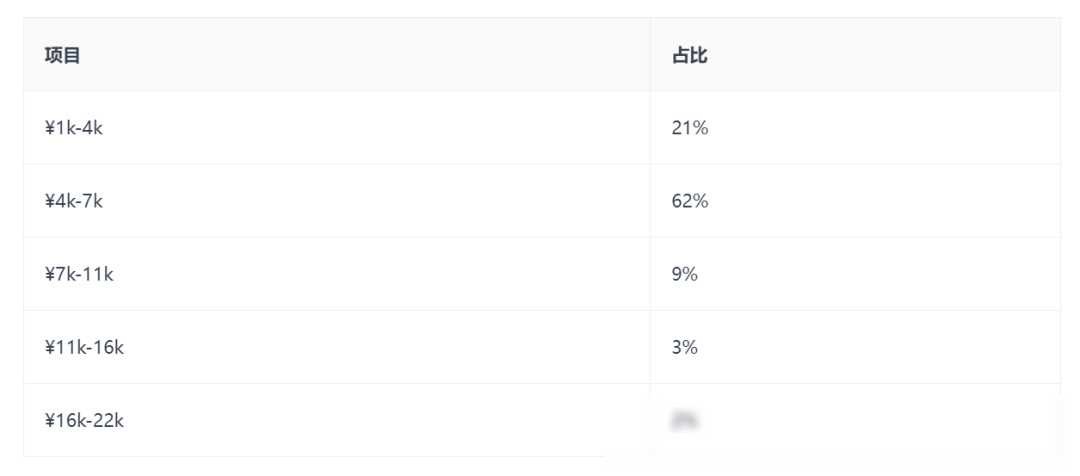Select the ¥16k-22k cell

pos(338,420)
